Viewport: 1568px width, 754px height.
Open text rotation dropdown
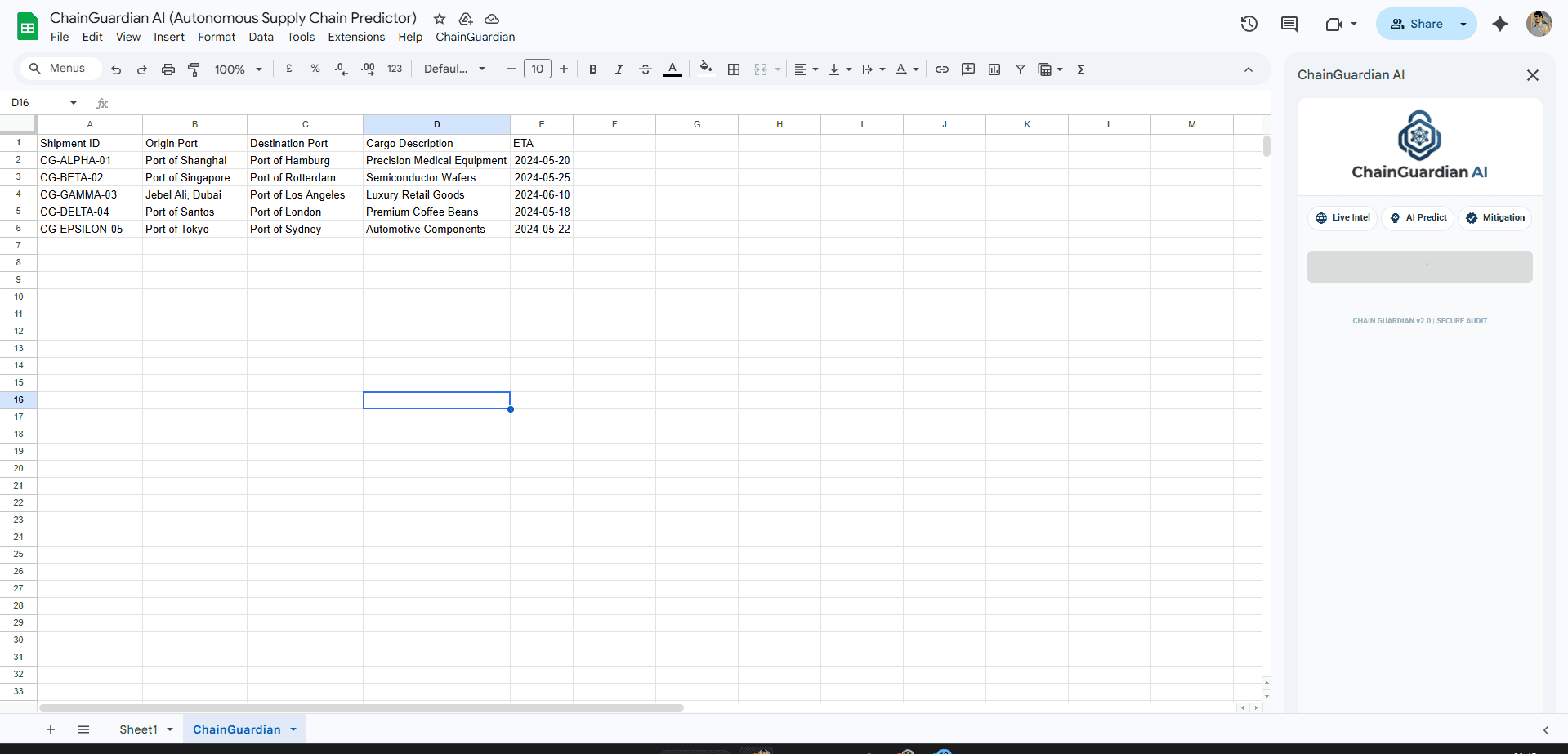click(907, 69)
